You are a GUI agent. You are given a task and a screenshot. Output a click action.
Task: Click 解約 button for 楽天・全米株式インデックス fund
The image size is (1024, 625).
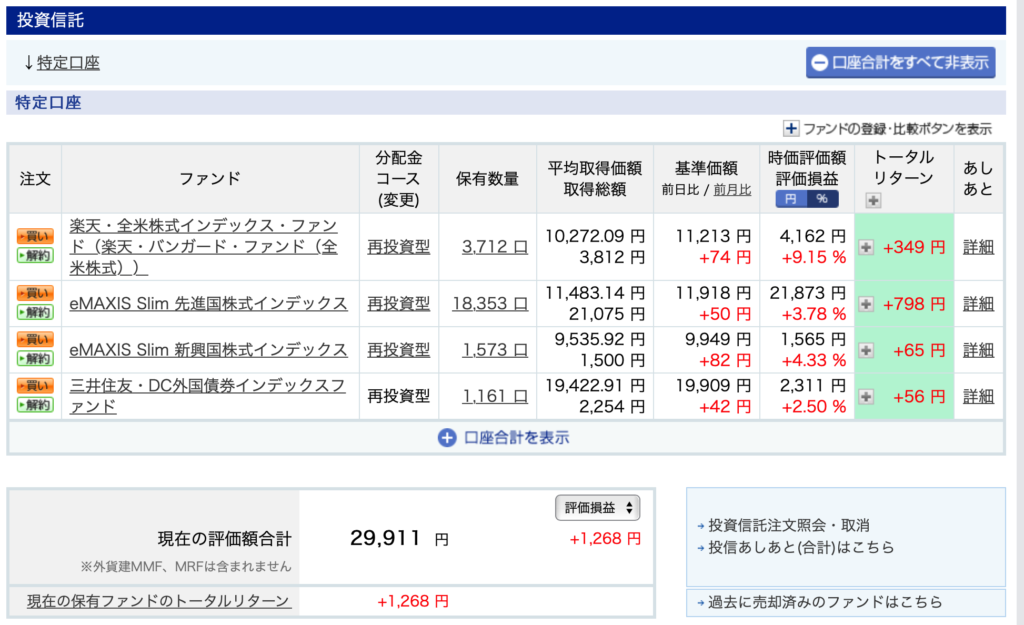[35, 255]
